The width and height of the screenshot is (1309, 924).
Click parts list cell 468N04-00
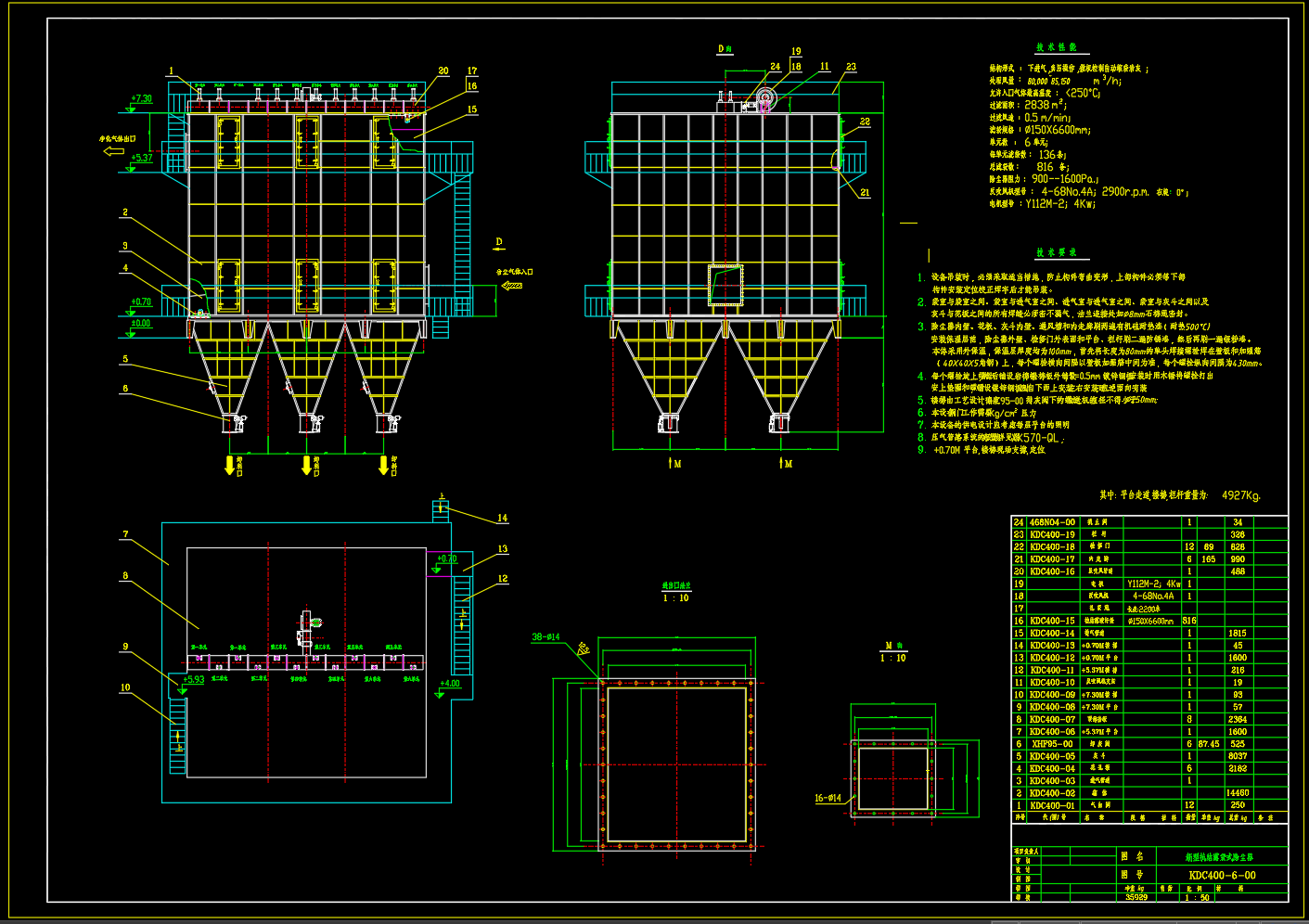coord(1052,522)
